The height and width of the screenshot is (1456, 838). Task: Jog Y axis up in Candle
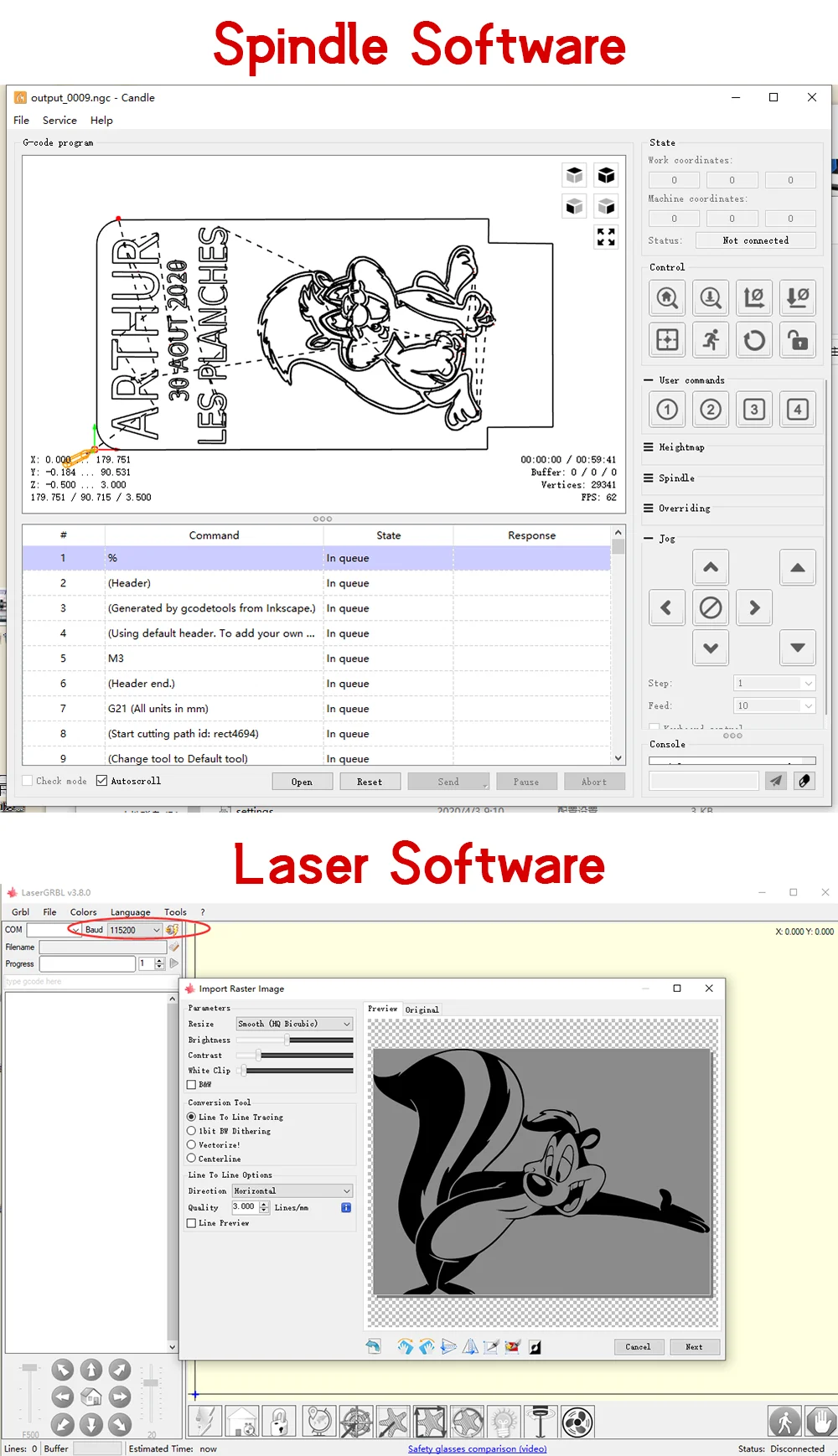[x=711, y=567]
